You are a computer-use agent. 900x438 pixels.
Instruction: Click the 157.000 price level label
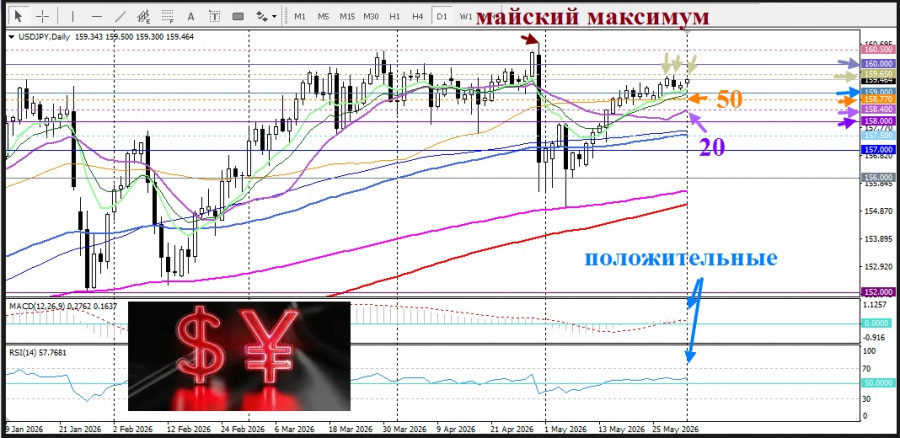pyautogui.click(x=878, y=149)
